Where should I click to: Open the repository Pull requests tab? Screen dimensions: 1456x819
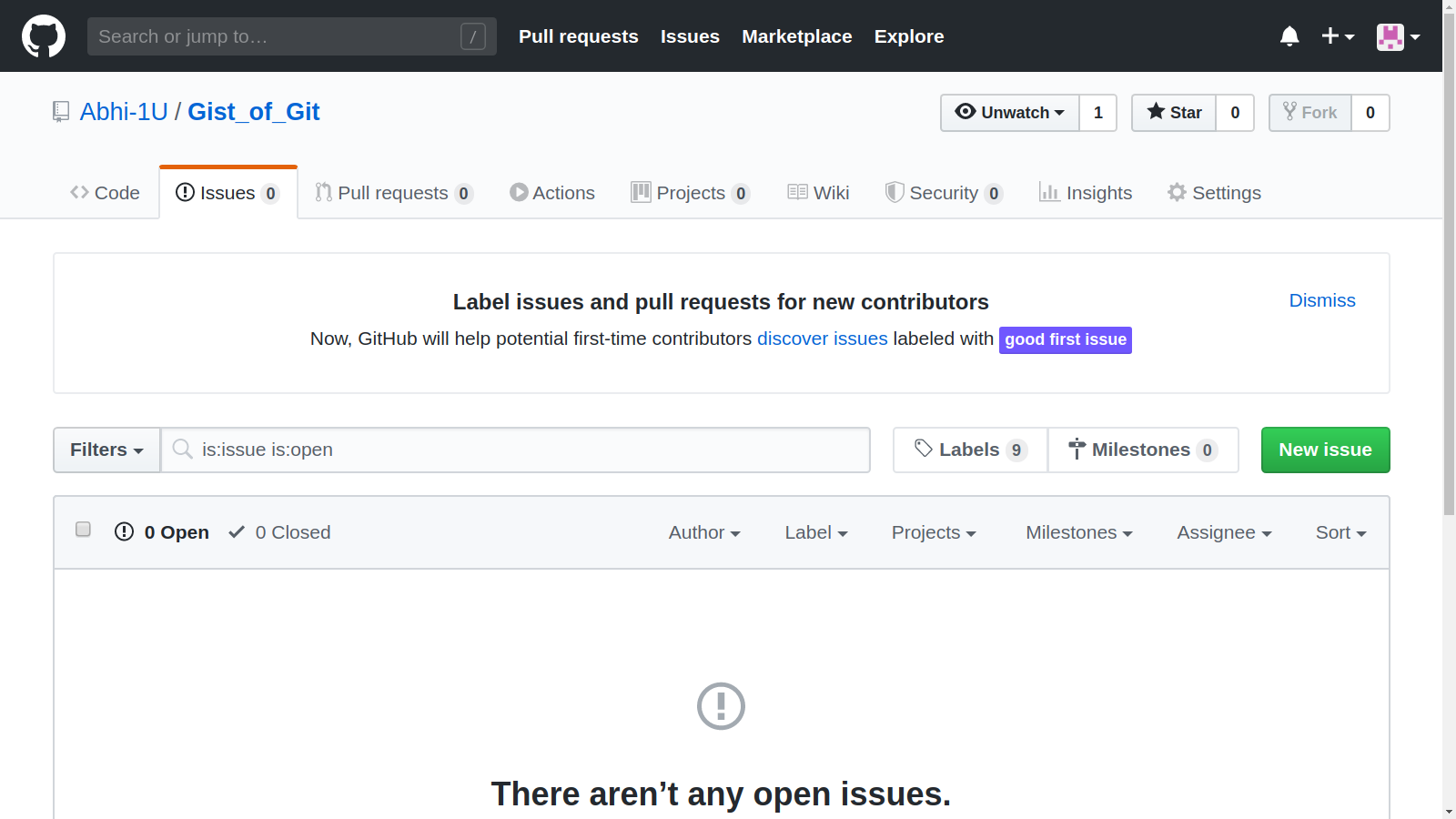pos(394,193)
